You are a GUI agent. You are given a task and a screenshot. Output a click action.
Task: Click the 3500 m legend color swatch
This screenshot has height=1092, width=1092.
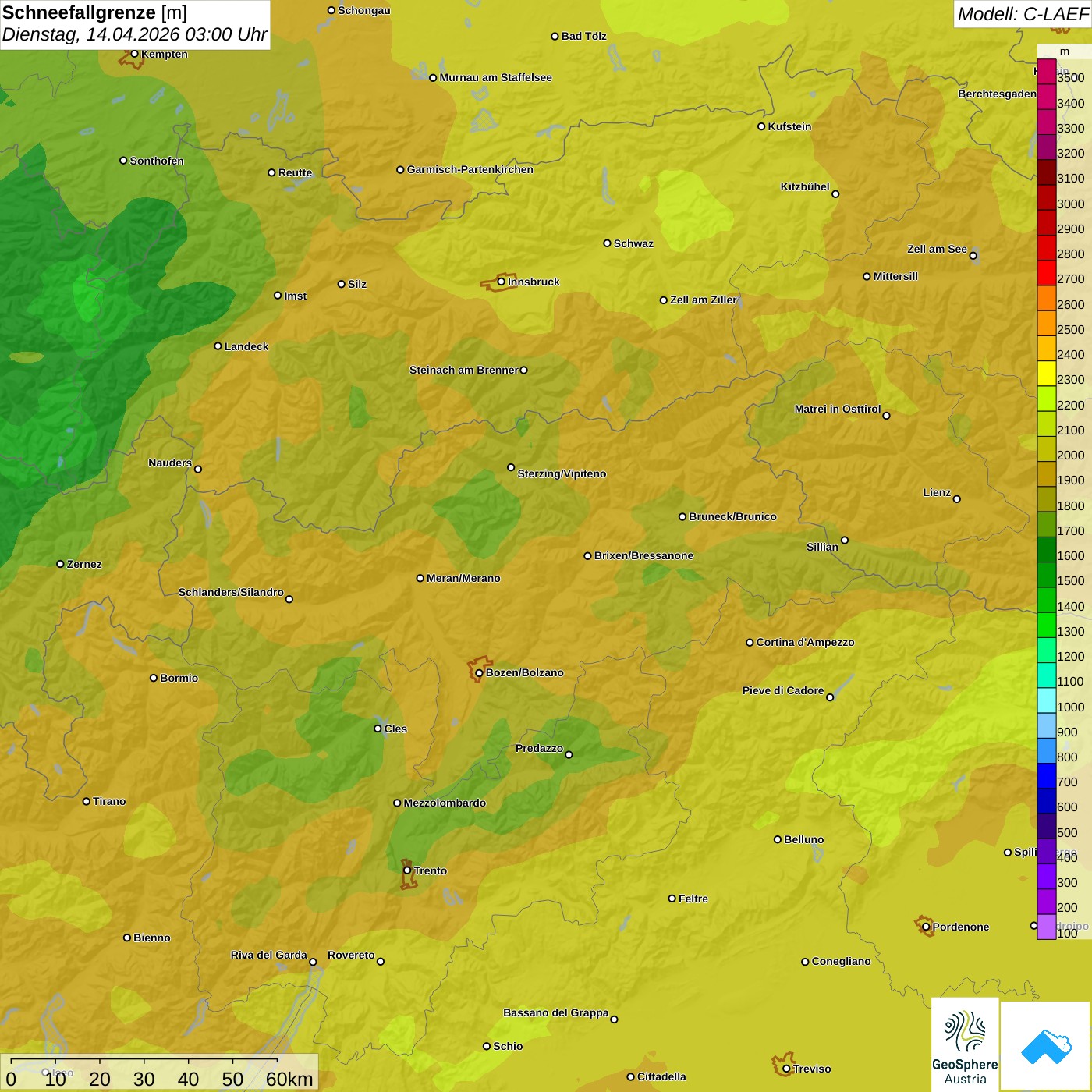click(x=1046, y=72)
